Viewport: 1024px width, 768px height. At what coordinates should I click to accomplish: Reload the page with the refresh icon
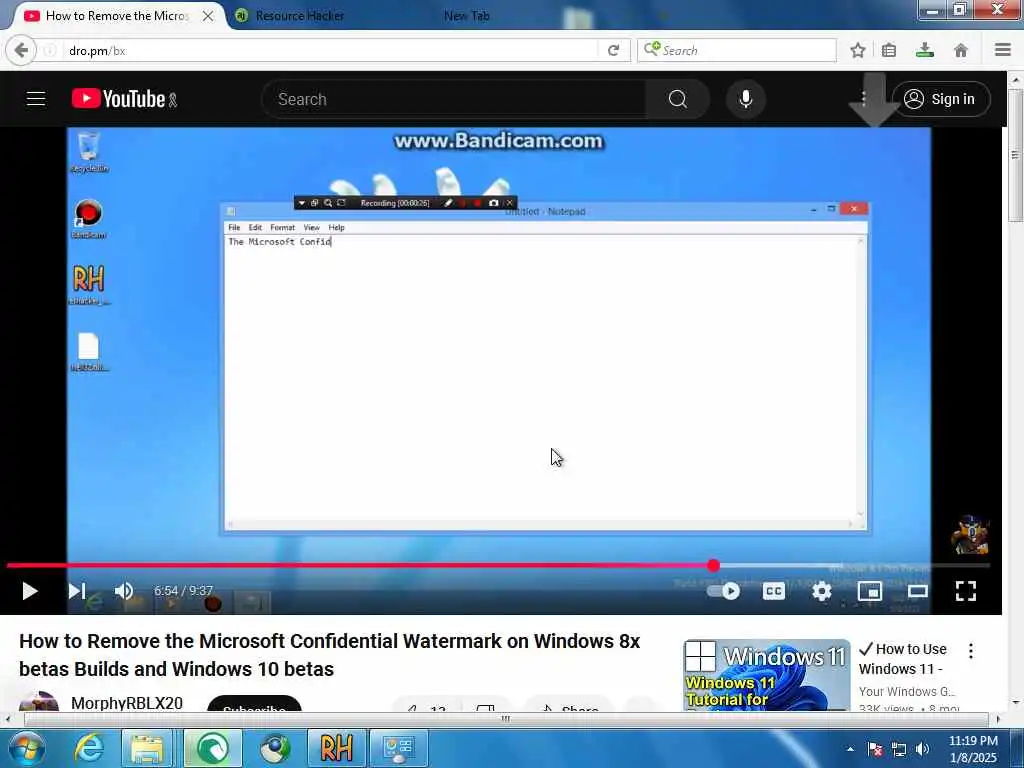coord(613,50)
